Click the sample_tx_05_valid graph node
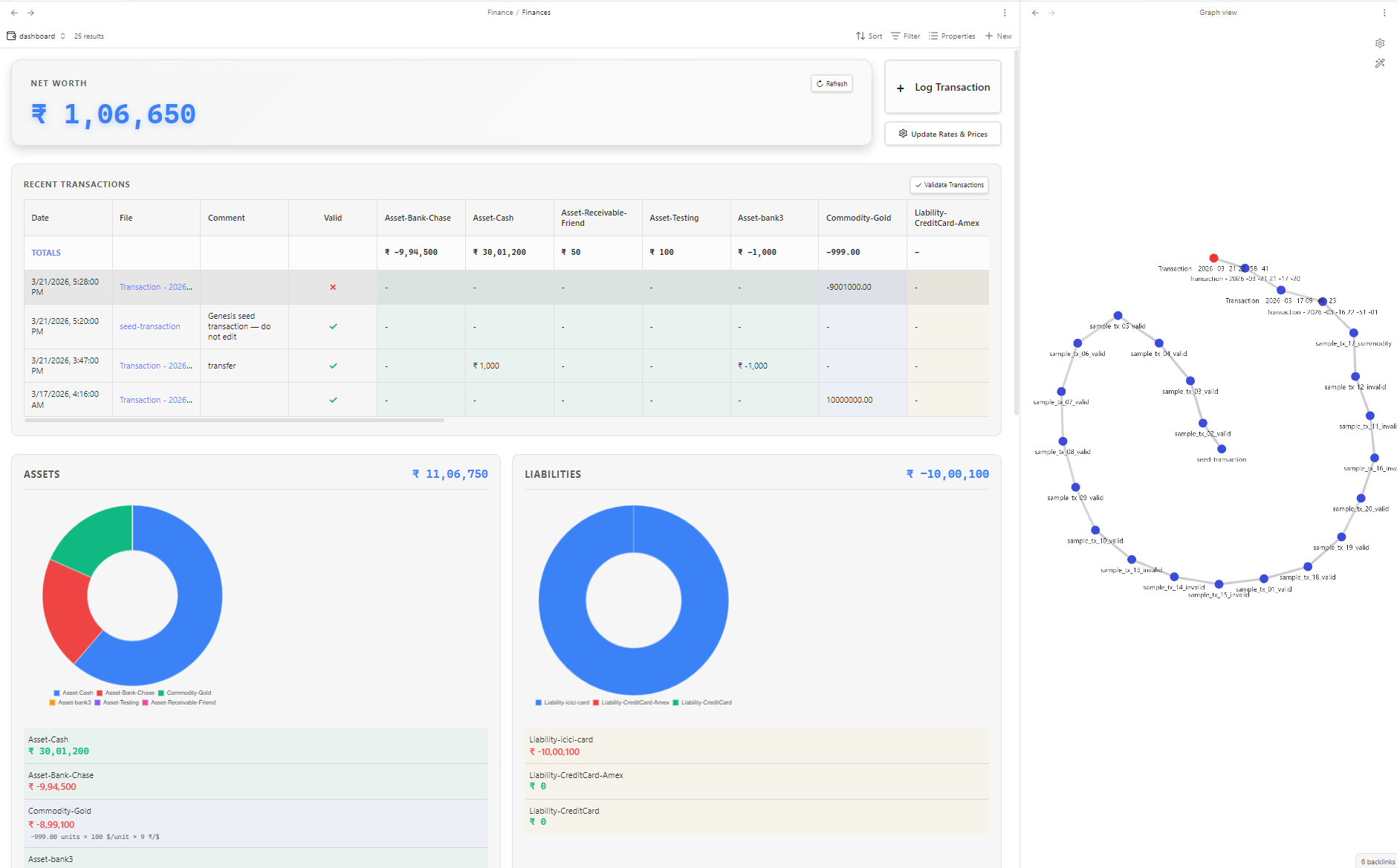The width and height of the screenshot is (1397, 868). pos(1118,316)
